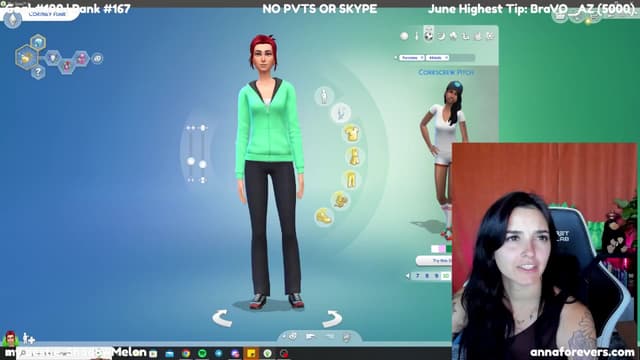Image resolution: width=640 pixels, height=360 pixels.
Task: Open the yellow sticky notes taskbar icon
Action: point(251,353)
